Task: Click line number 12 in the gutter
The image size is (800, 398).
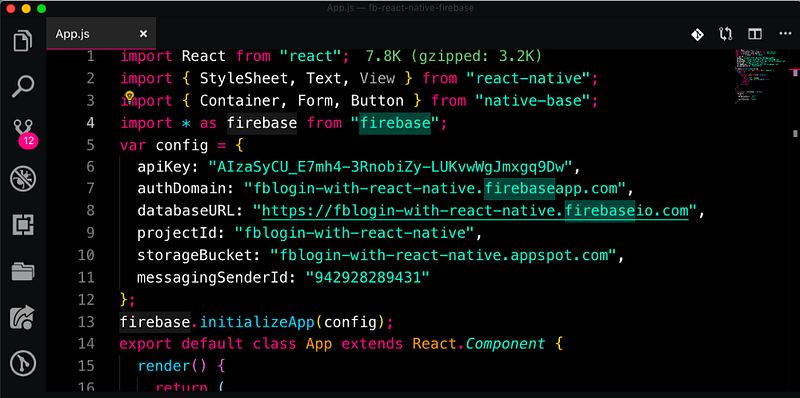Action: click(x=86, y=300)
